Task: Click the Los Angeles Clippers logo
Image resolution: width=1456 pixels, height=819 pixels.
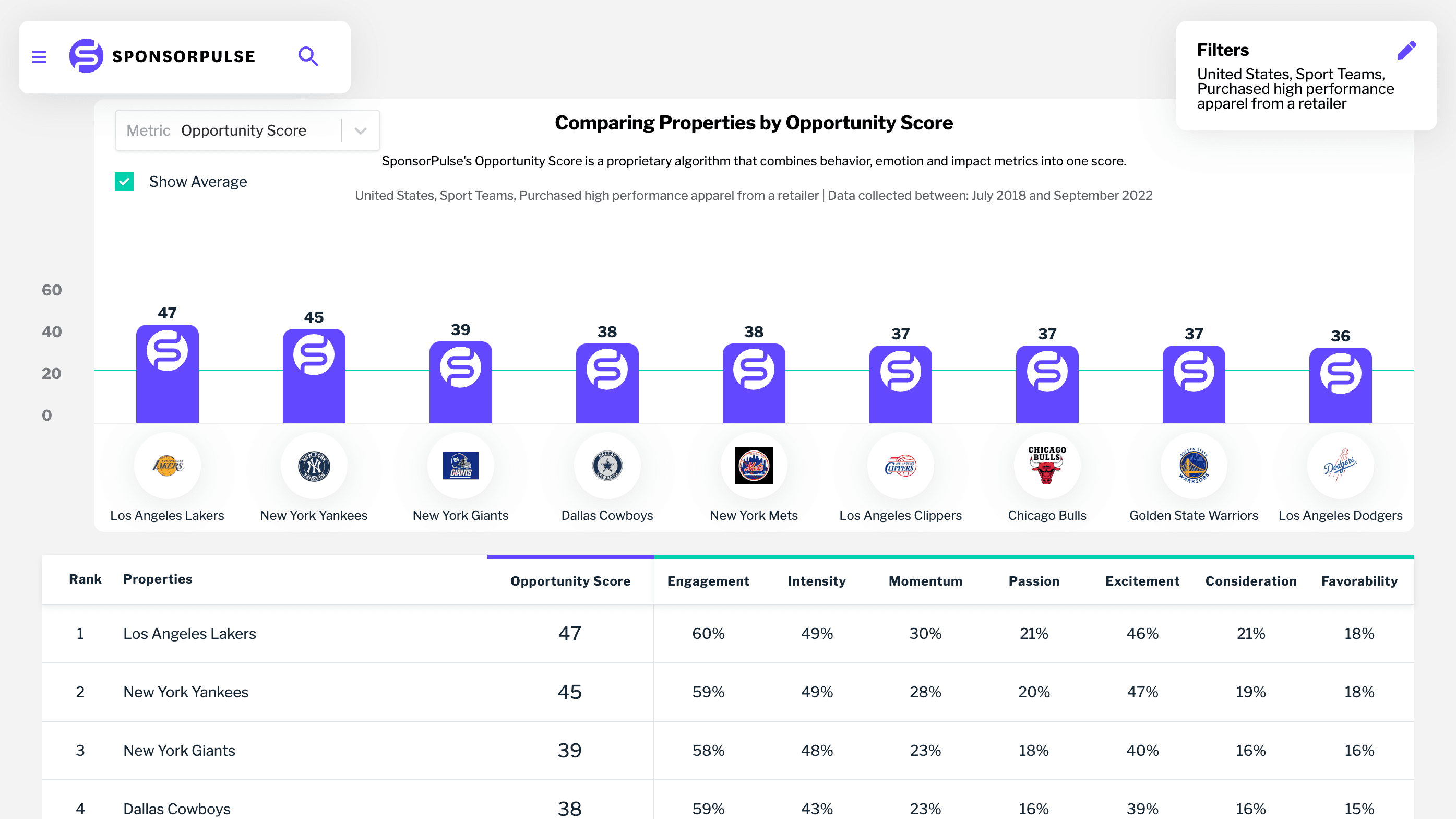Action: (x=900, y=466)
